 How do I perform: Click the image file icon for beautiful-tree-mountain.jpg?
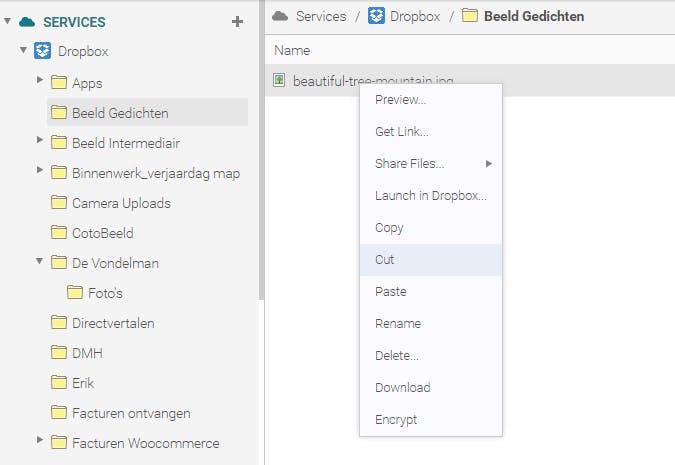pos(280,80)
